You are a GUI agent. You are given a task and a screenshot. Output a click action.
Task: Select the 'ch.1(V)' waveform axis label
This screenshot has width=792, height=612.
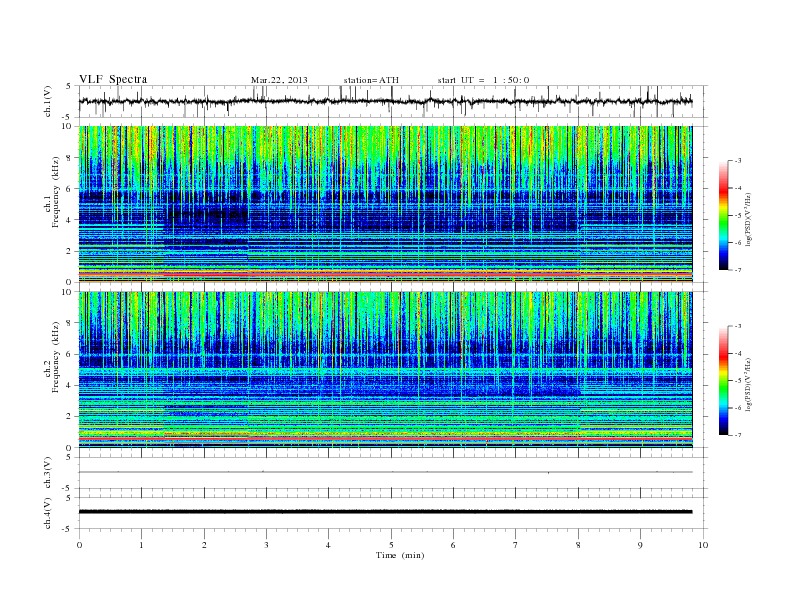48,102
